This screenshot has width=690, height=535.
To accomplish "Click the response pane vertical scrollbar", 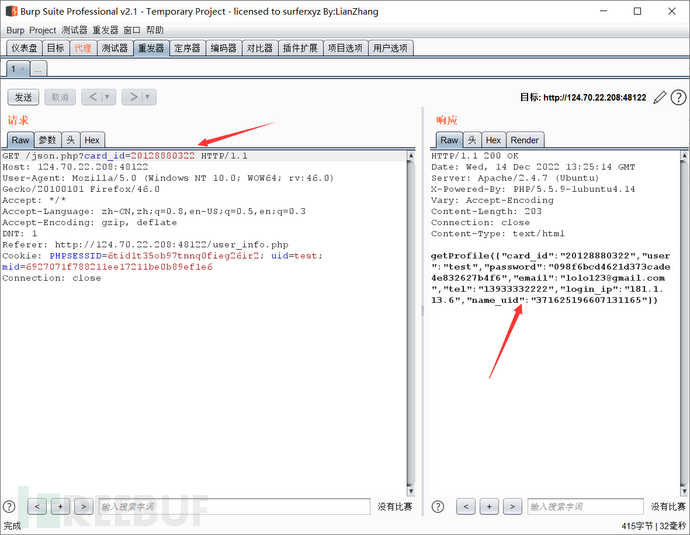I will [x=684, y=323].
